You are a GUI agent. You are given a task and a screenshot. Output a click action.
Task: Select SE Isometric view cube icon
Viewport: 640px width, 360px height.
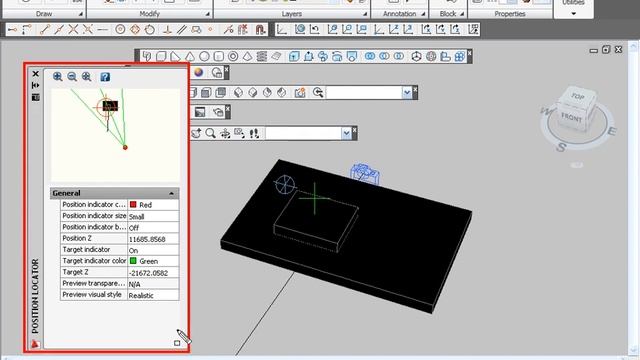253,93
